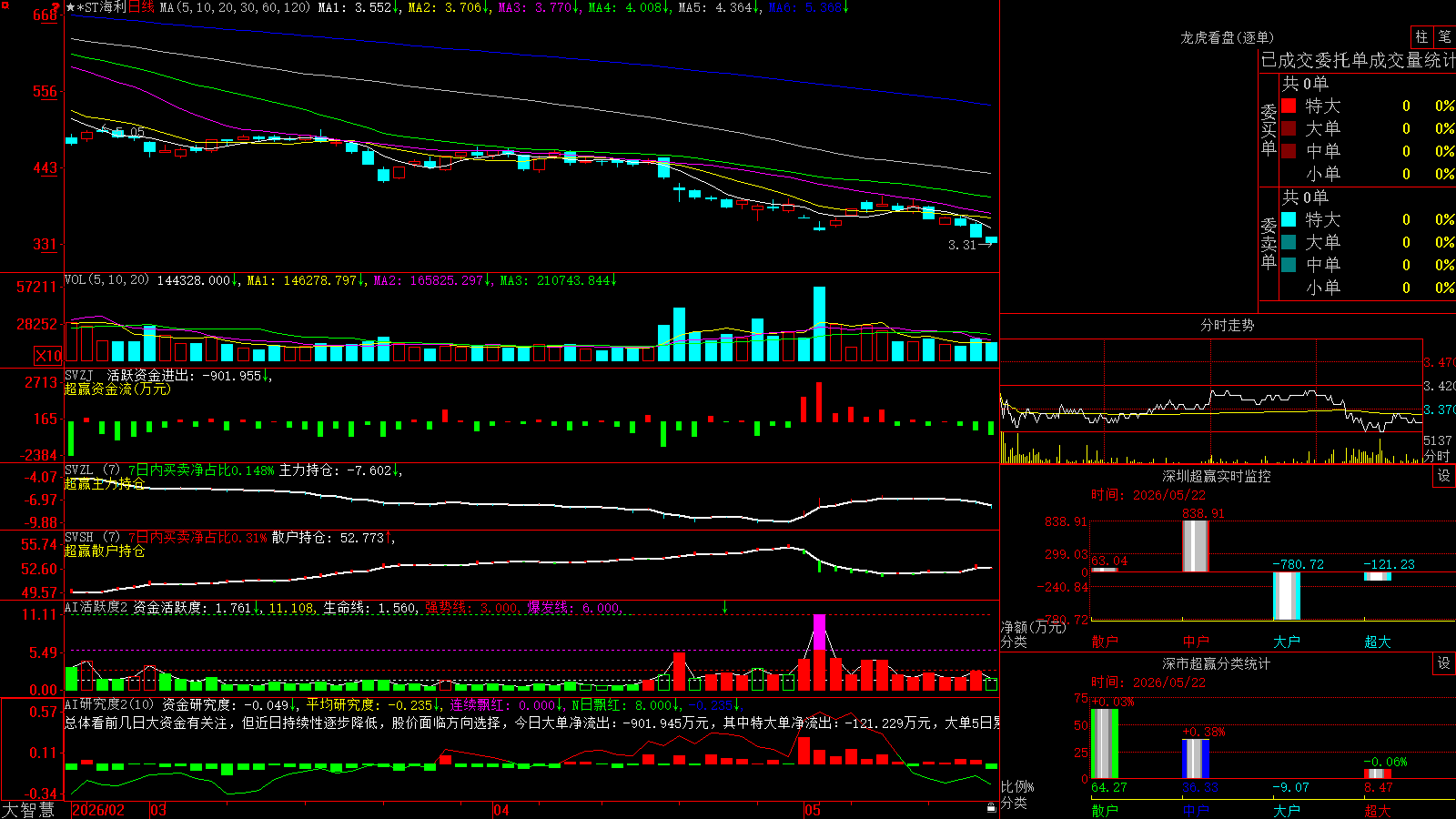Select the AI活跃度2 indicator label
The image size is (1456, 819).
tap(96, 607)
